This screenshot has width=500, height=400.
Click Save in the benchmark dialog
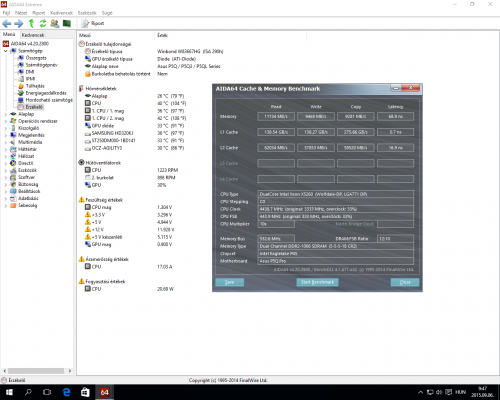(229, 282)
